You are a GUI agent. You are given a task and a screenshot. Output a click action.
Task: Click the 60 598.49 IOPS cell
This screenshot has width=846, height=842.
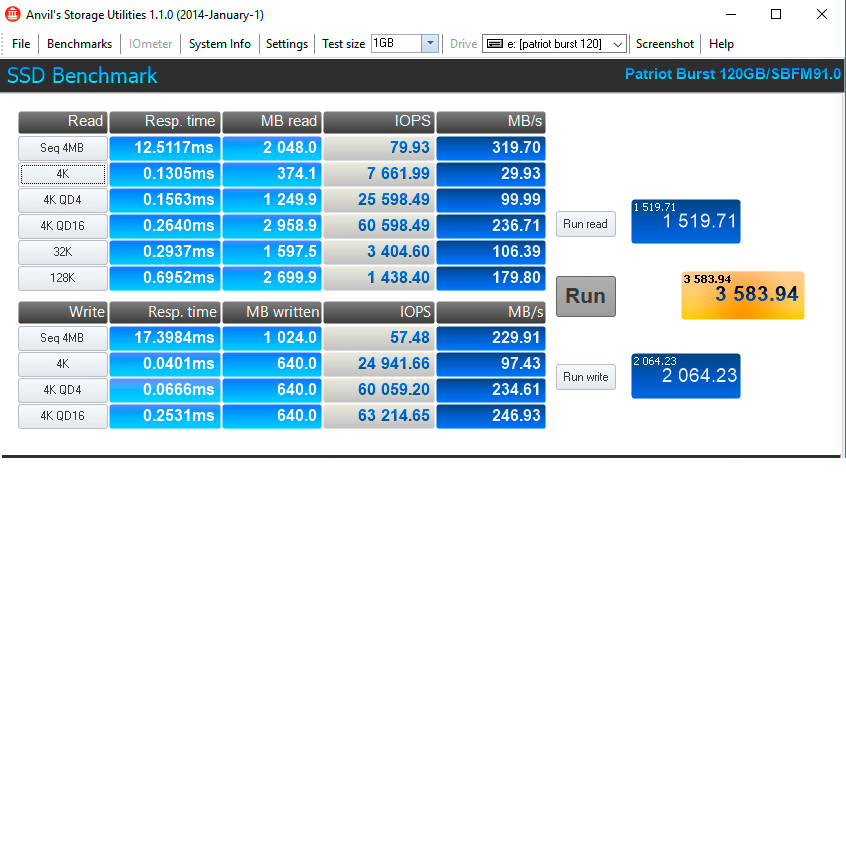click(x=379, y=225)
